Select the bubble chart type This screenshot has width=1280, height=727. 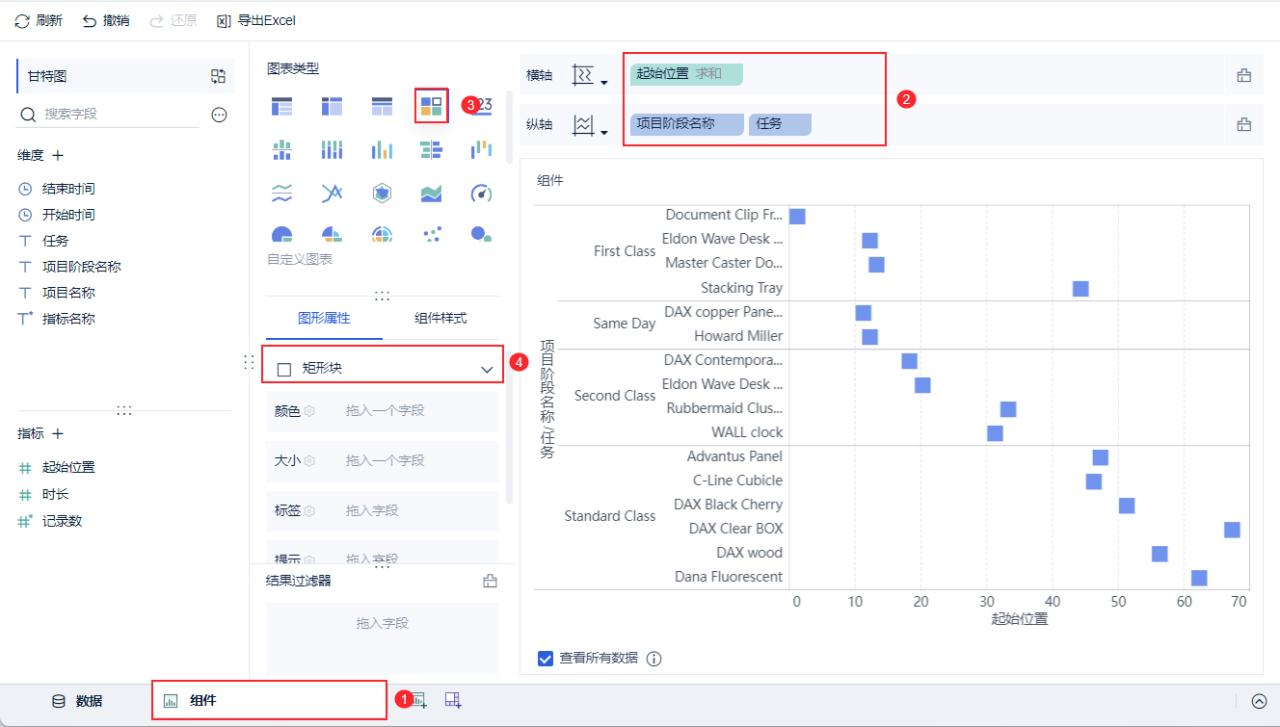(x=482, y=234)
